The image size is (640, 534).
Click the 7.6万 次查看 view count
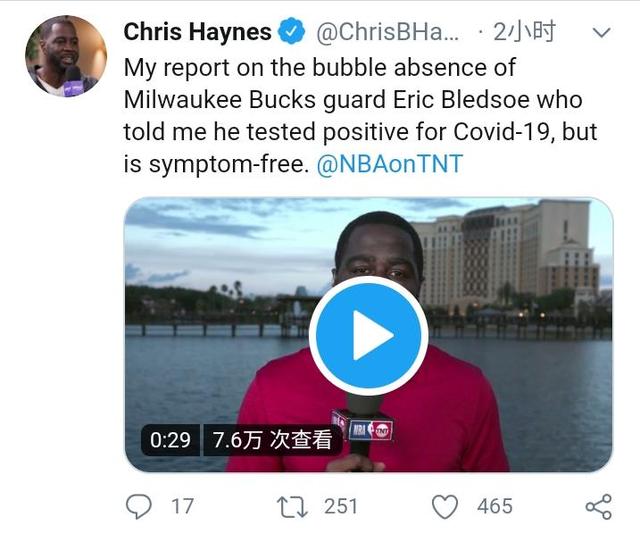[272, 440]
